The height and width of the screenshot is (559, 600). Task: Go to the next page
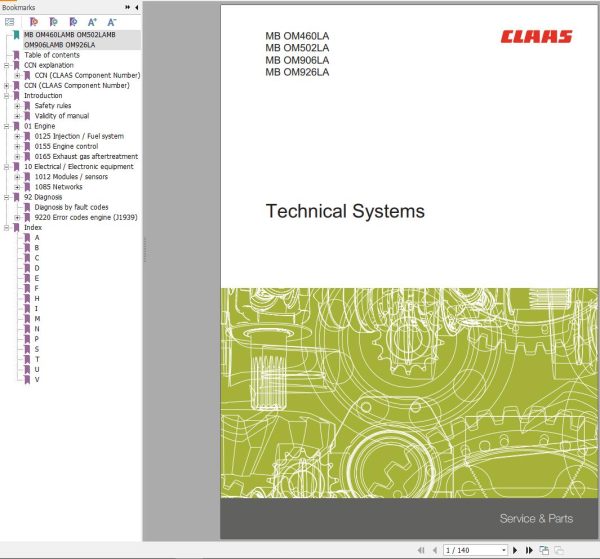[515, 550]
